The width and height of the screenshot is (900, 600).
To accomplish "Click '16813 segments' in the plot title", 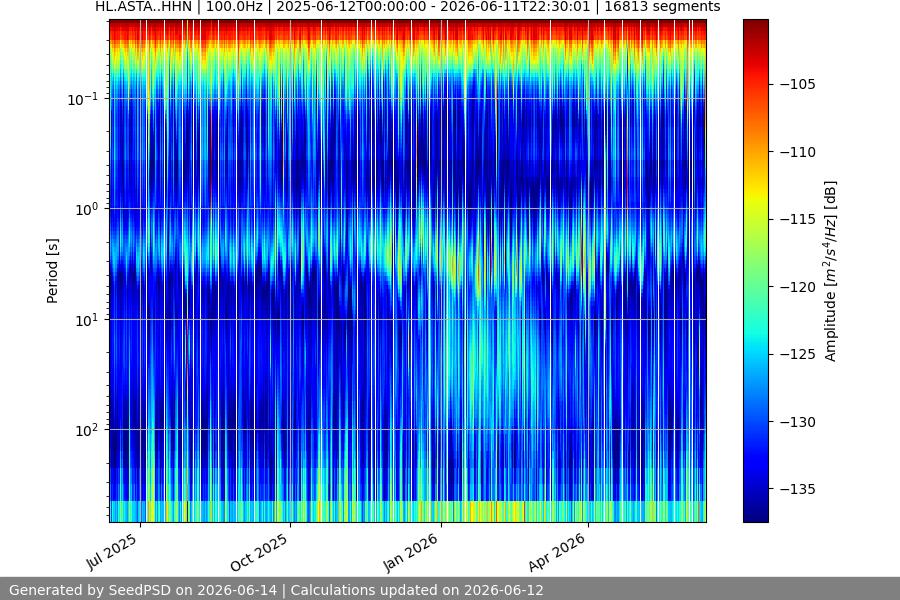I will 662,7.
